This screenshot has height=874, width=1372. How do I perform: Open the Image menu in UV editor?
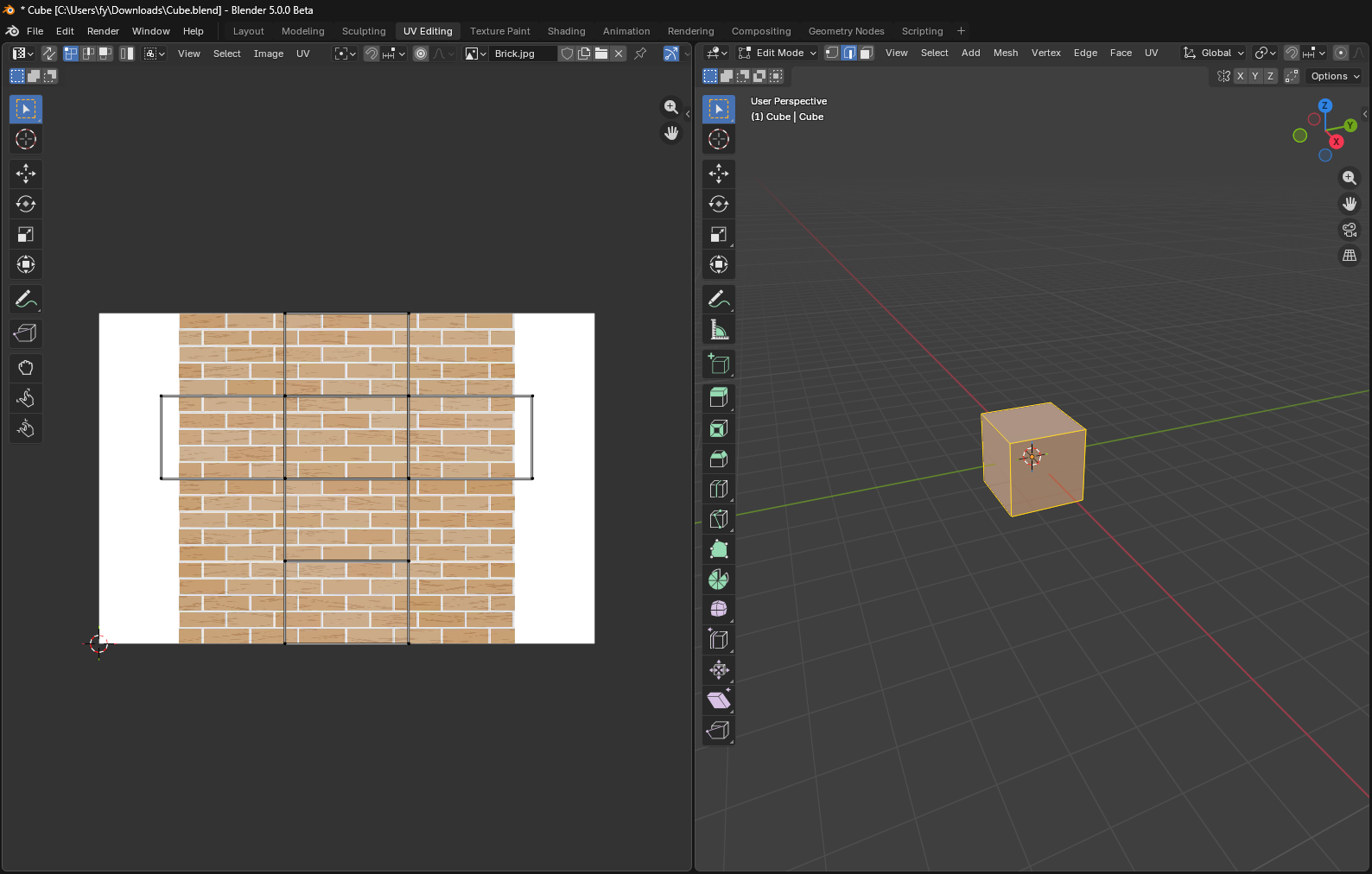click(268, 54)
